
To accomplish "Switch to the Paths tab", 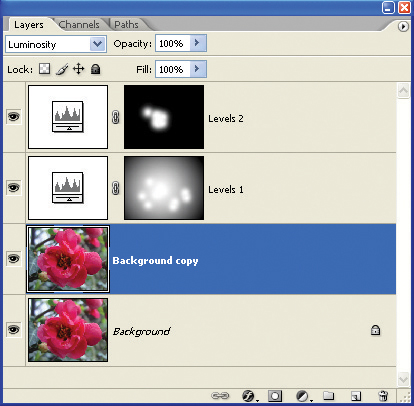I will pyautogui.click(x=126, y=25).
